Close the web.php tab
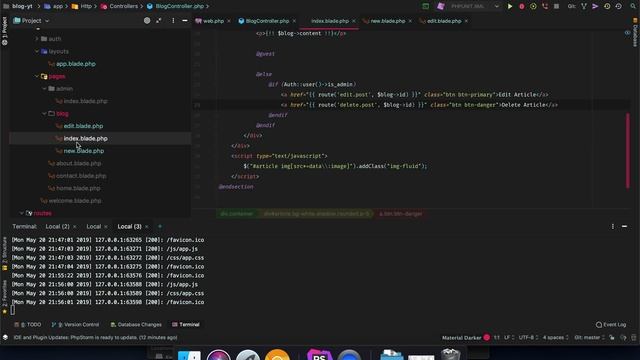This screenshot has height=360, width=640. pos(229,21)
